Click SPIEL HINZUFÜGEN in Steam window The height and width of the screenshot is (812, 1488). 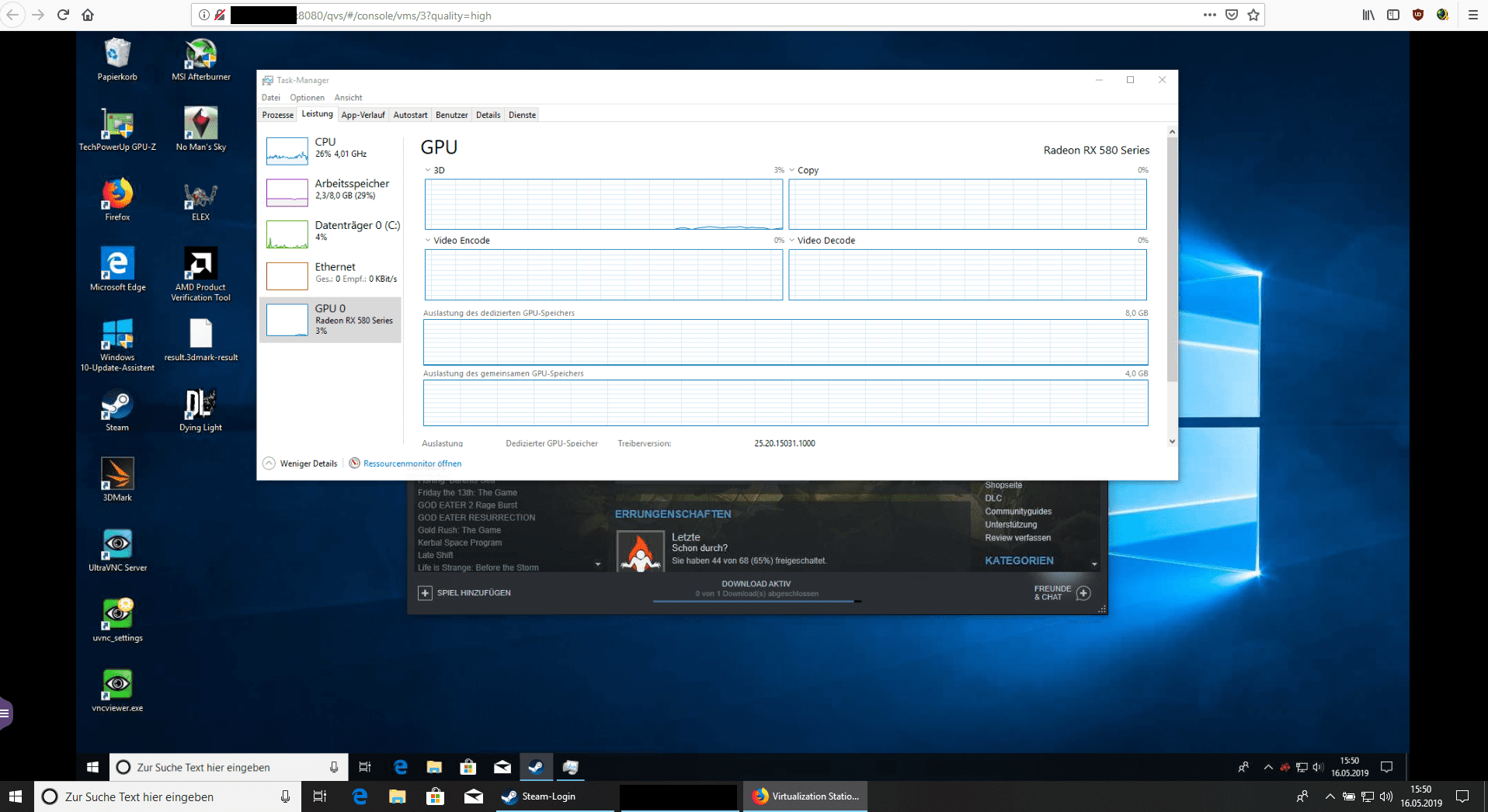(x=464, y=593)
